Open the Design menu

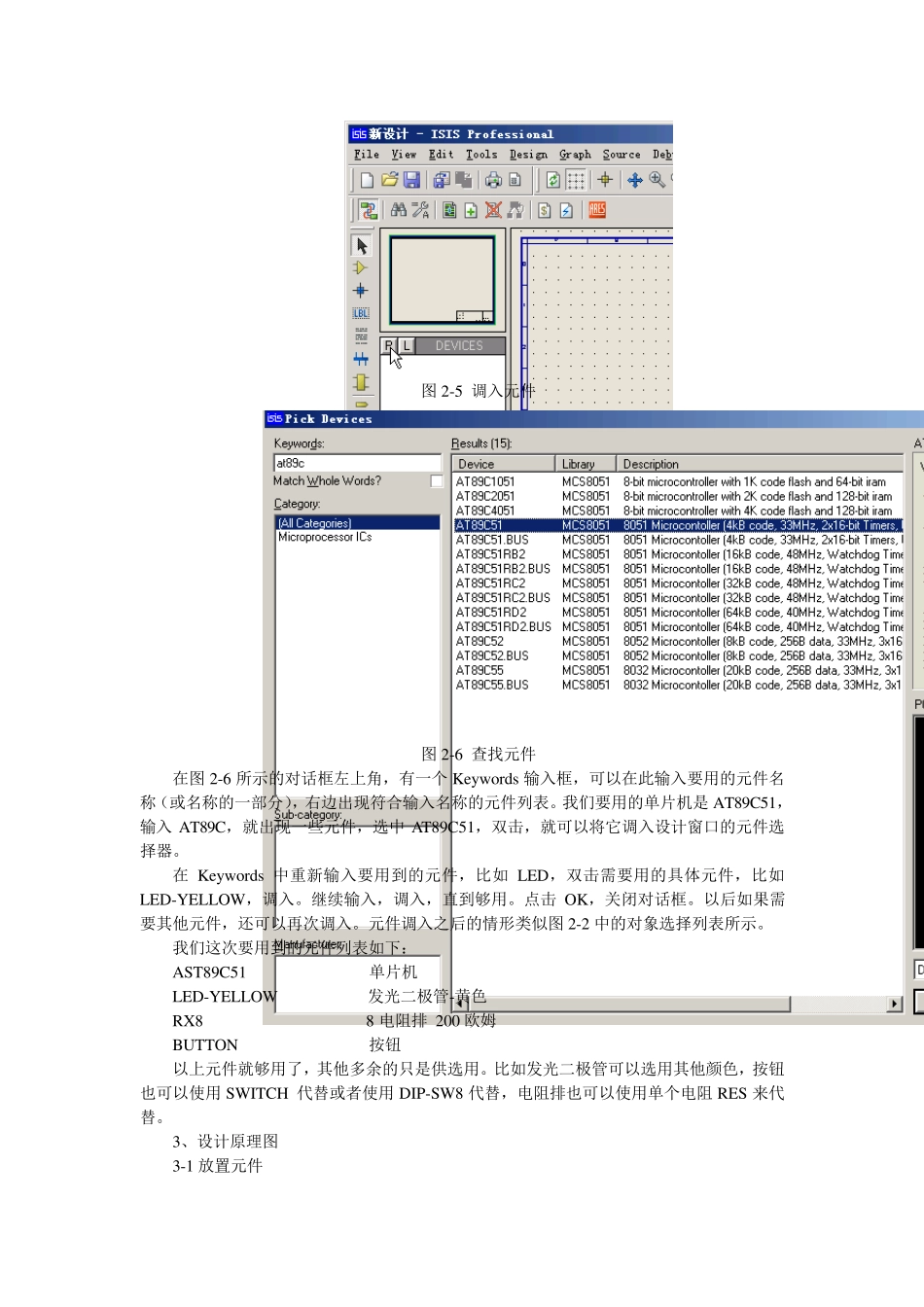528,155
